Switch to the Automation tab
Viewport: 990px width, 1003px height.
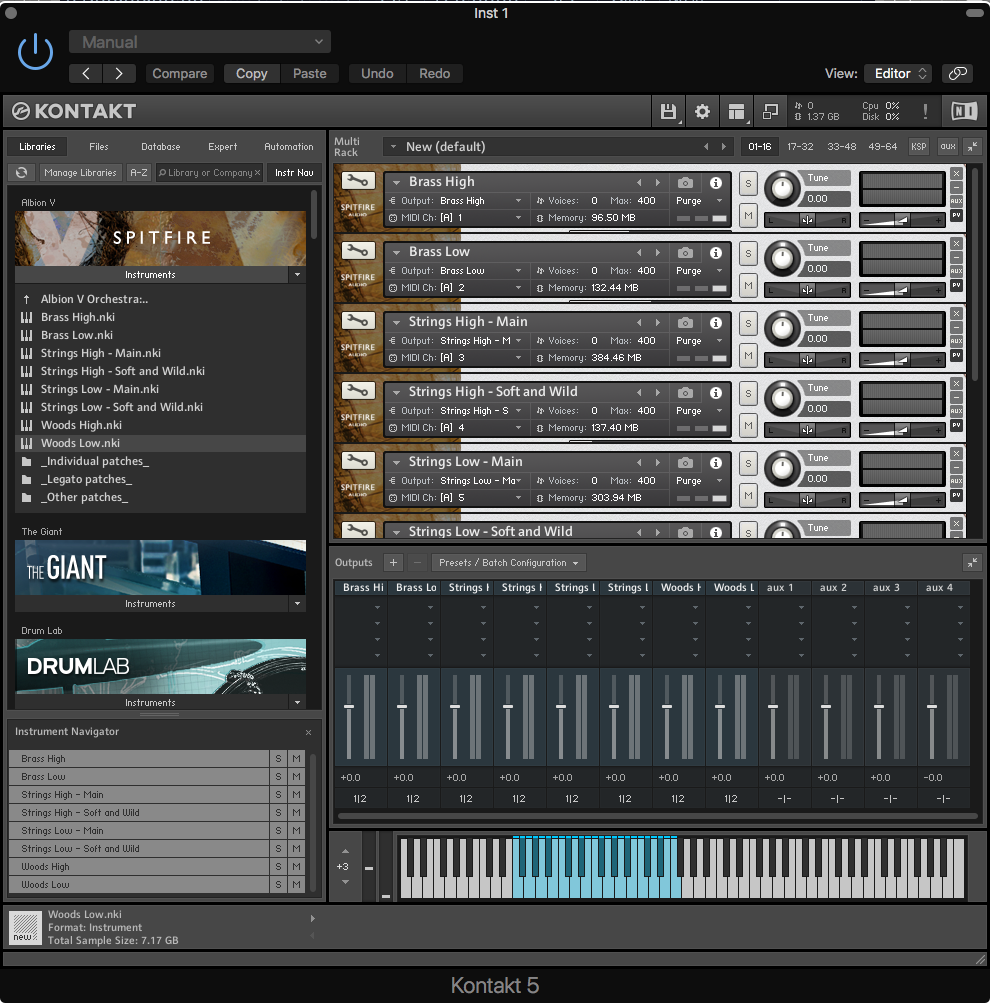tap(289, 146)
